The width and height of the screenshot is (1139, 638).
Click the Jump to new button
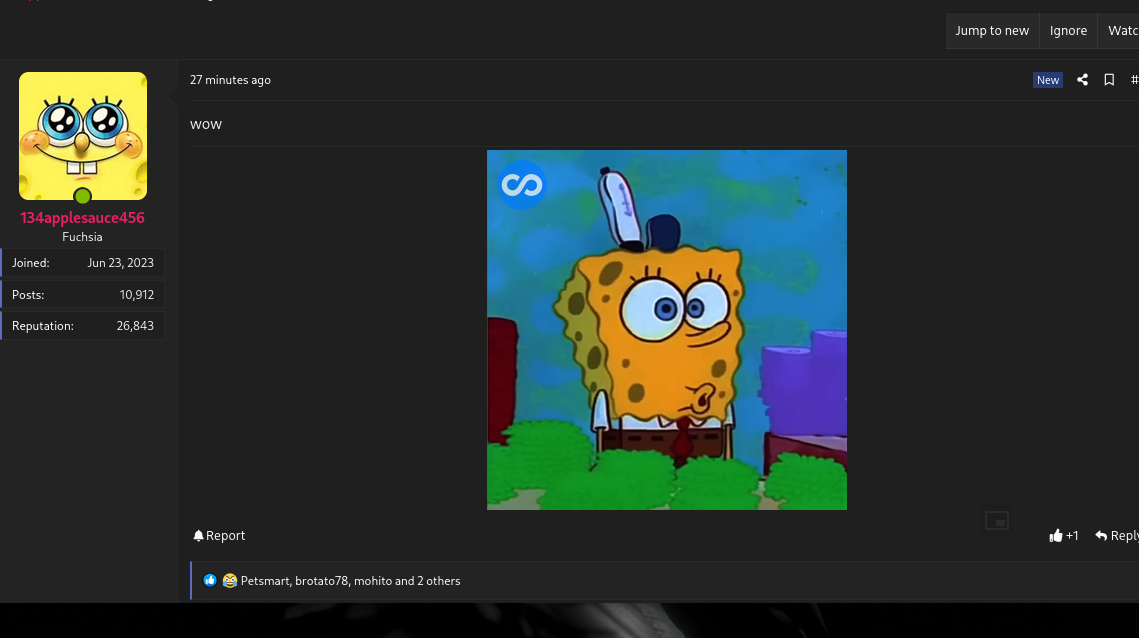point(992,31)
